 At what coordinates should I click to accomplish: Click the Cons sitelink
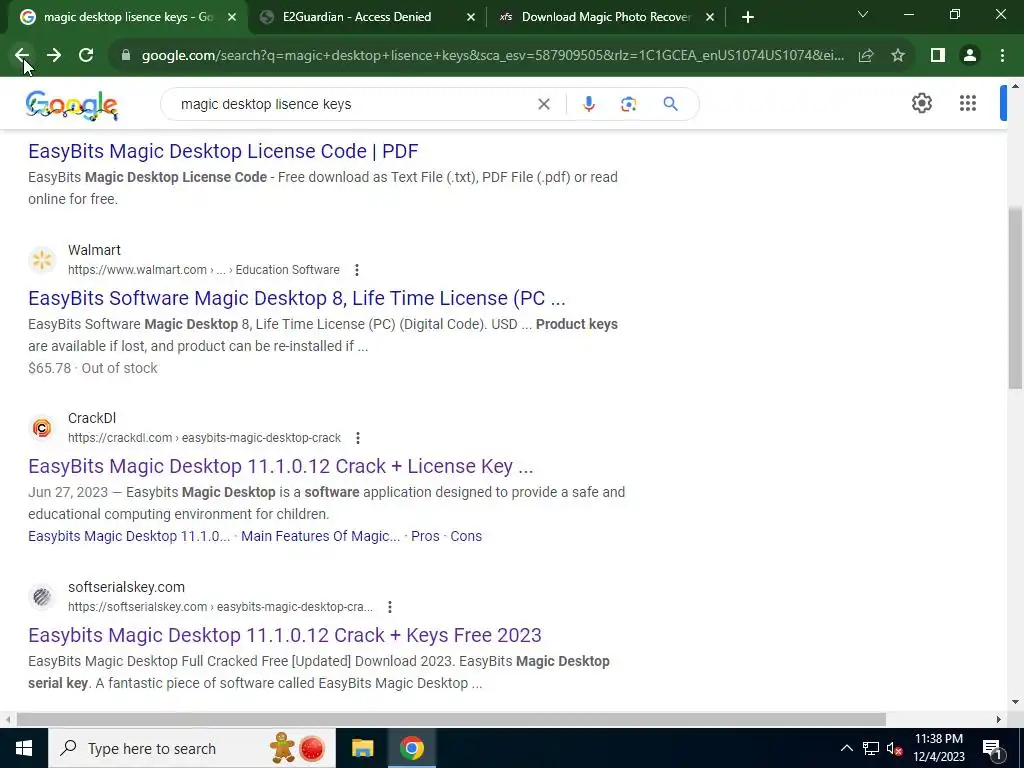point(466,536)
